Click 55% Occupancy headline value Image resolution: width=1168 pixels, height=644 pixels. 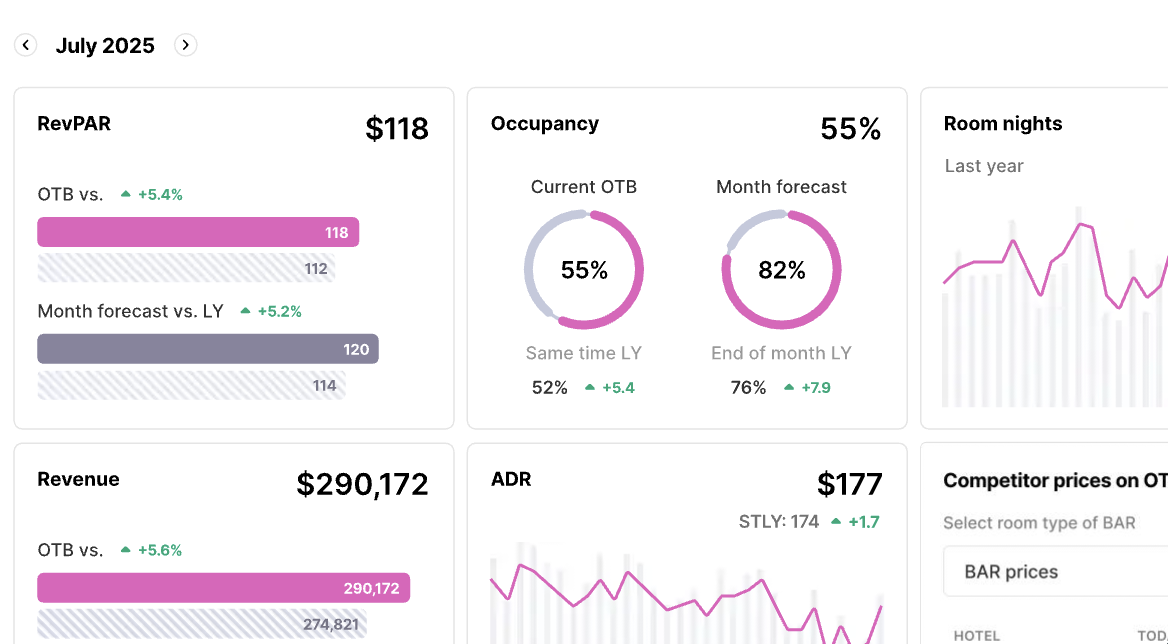[x=851, y=129]
